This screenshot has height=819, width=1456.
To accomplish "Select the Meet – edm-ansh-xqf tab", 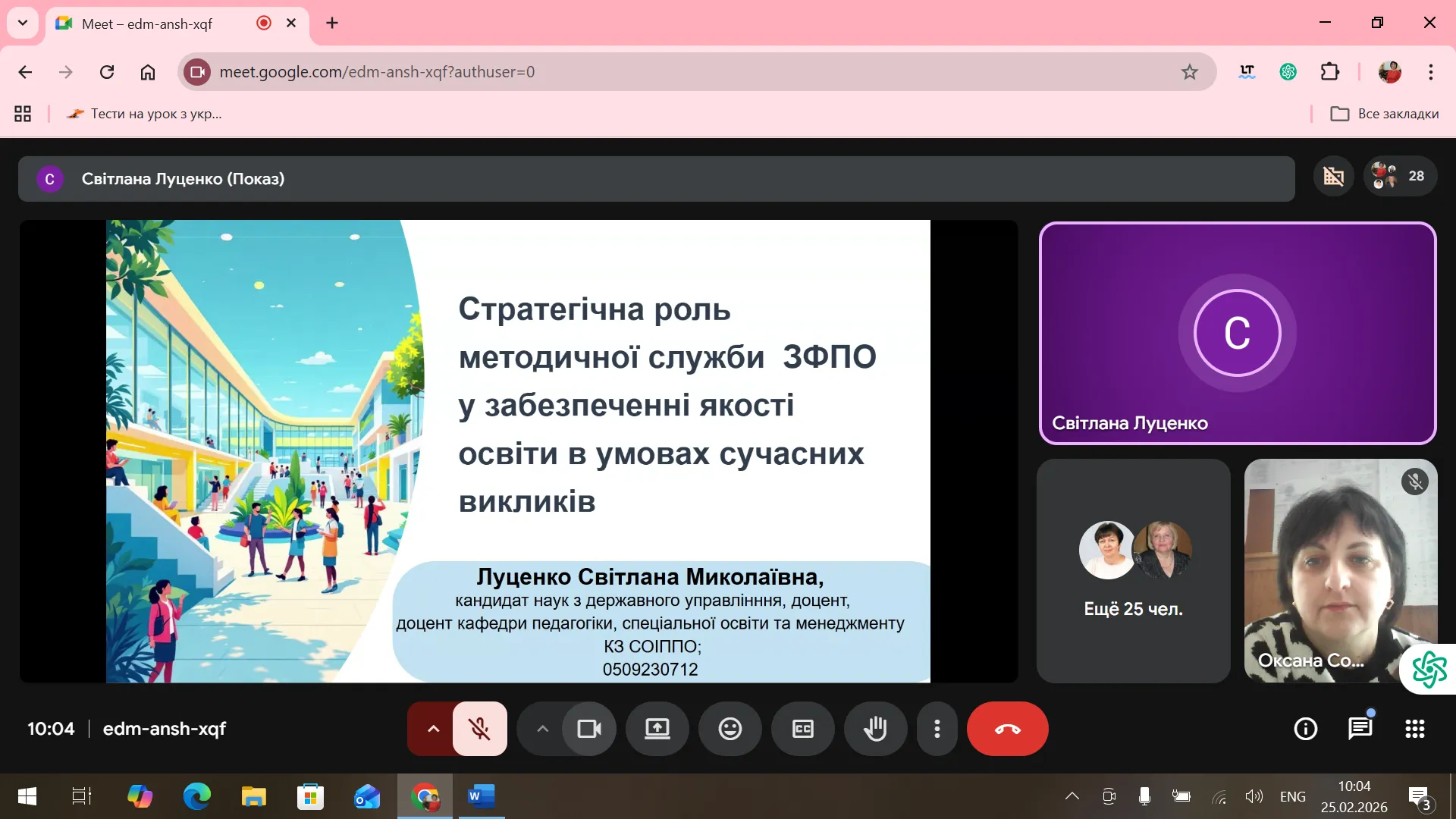I will point(147,24).
